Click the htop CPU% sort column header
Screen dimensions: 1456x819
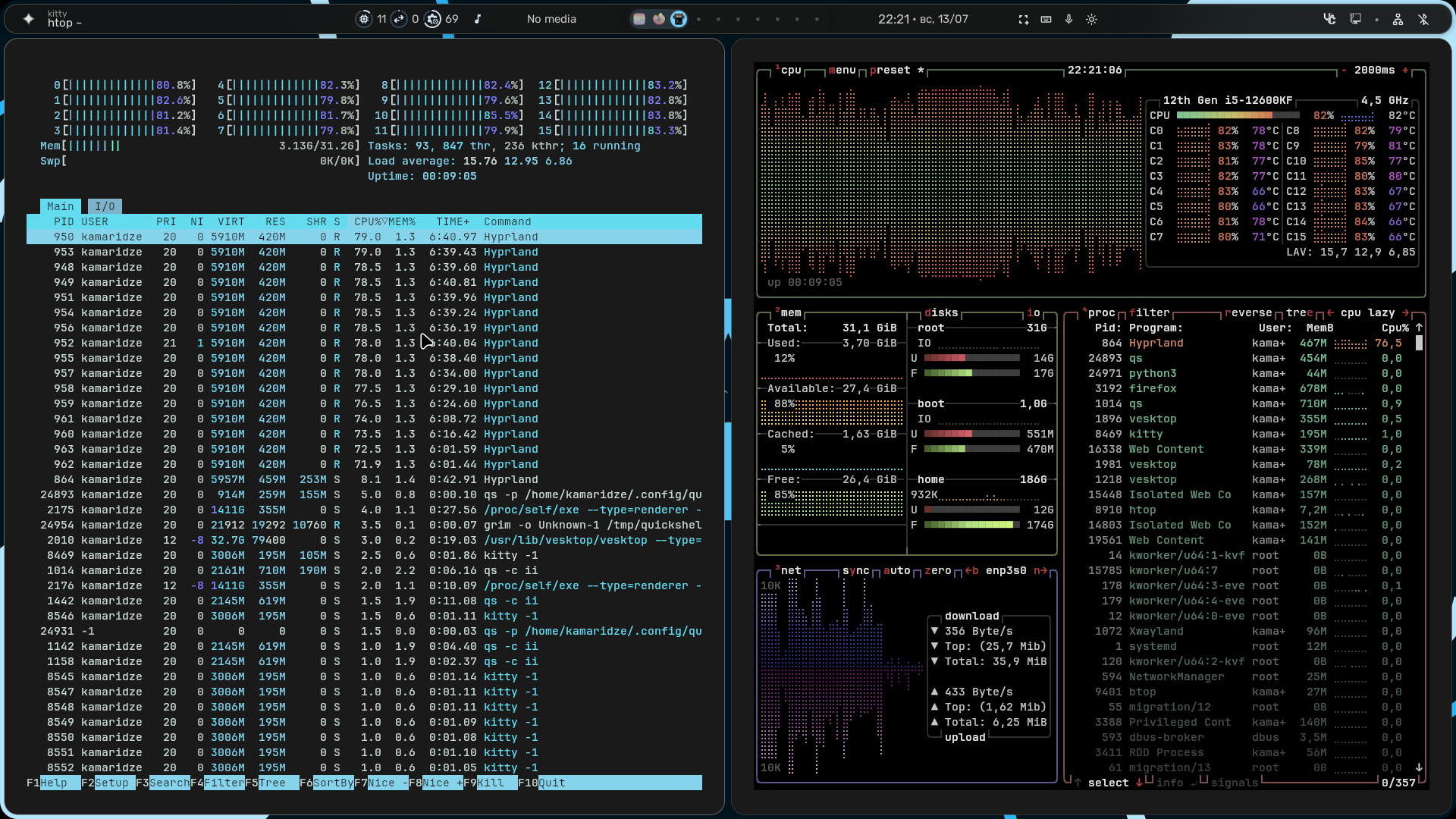click(367, 221)
